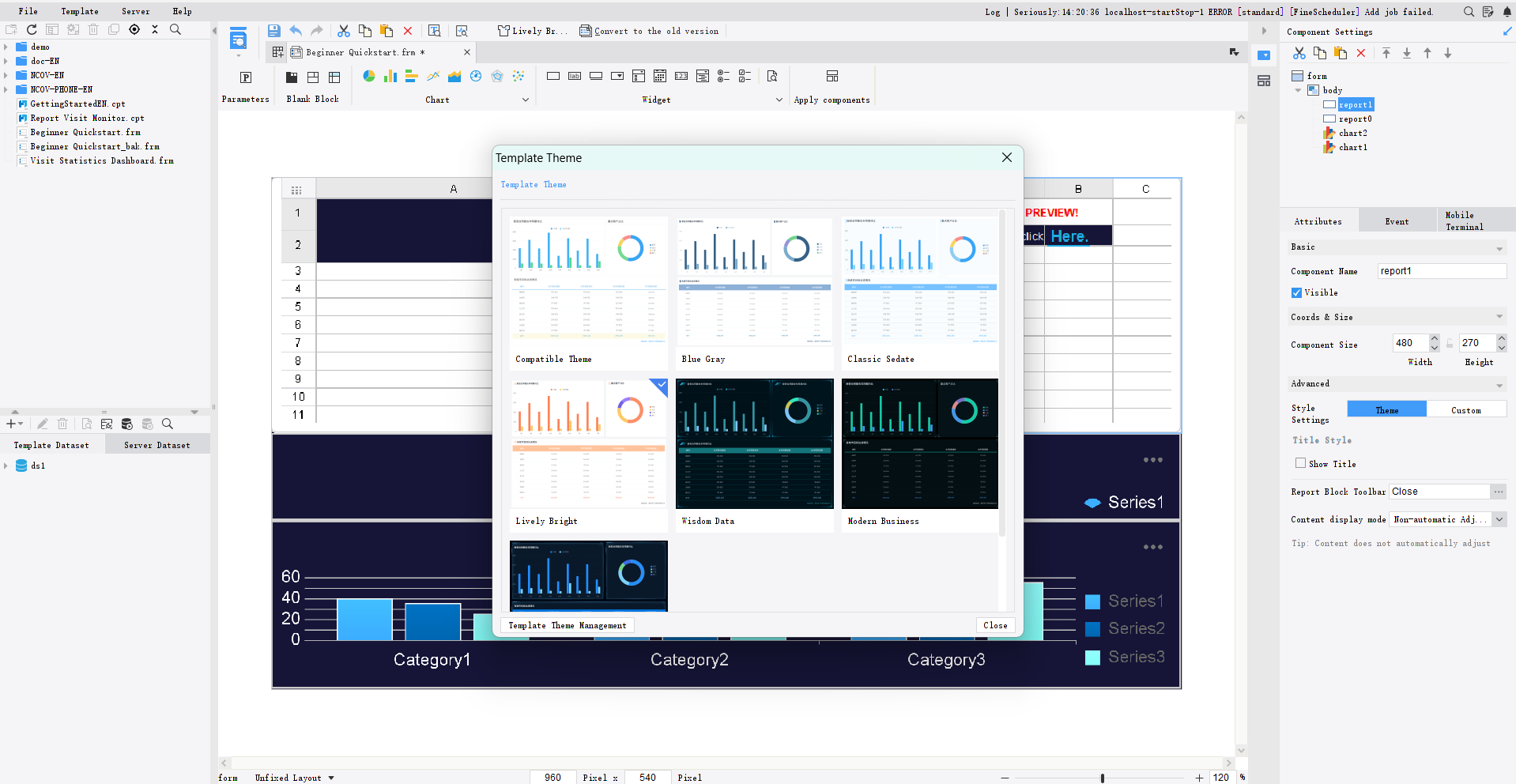Click the notification bell icon
Viewport: 1516px width, 784px height.
(1507, 12)
